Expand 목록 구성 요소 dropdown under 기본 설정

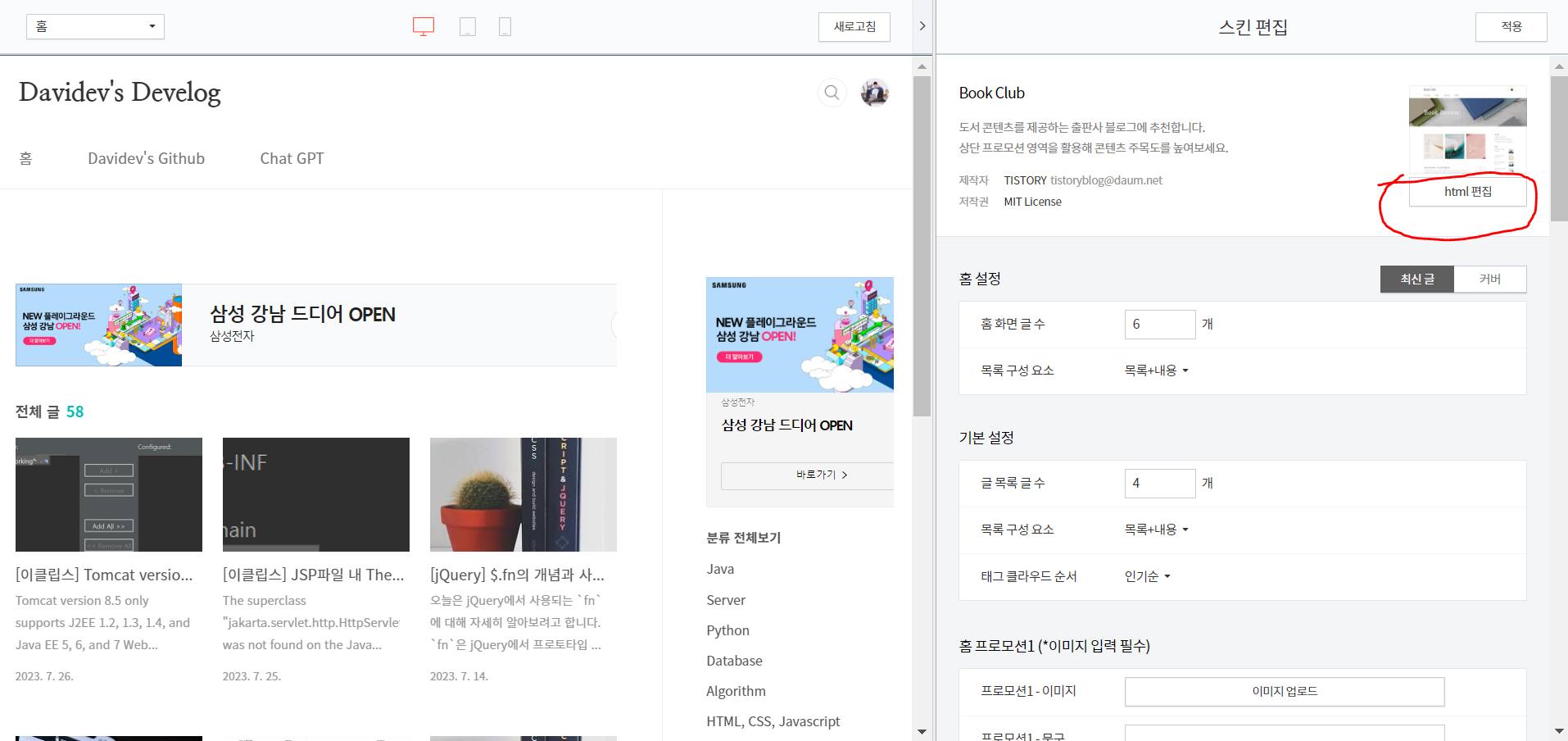[x=1156, y=530]
